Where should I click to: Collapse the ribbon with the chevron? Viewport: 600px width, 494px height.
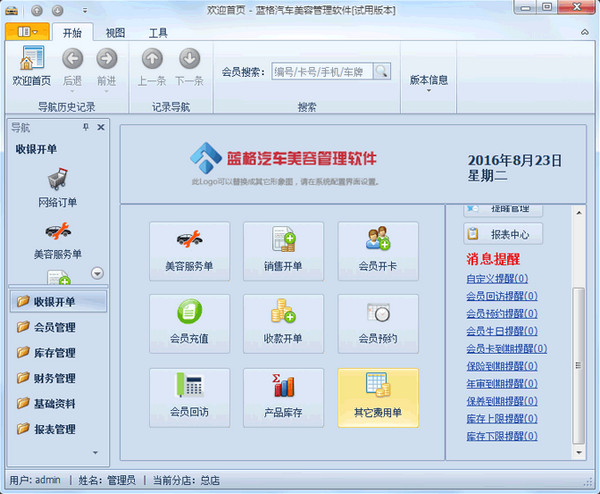coord(585,32)
